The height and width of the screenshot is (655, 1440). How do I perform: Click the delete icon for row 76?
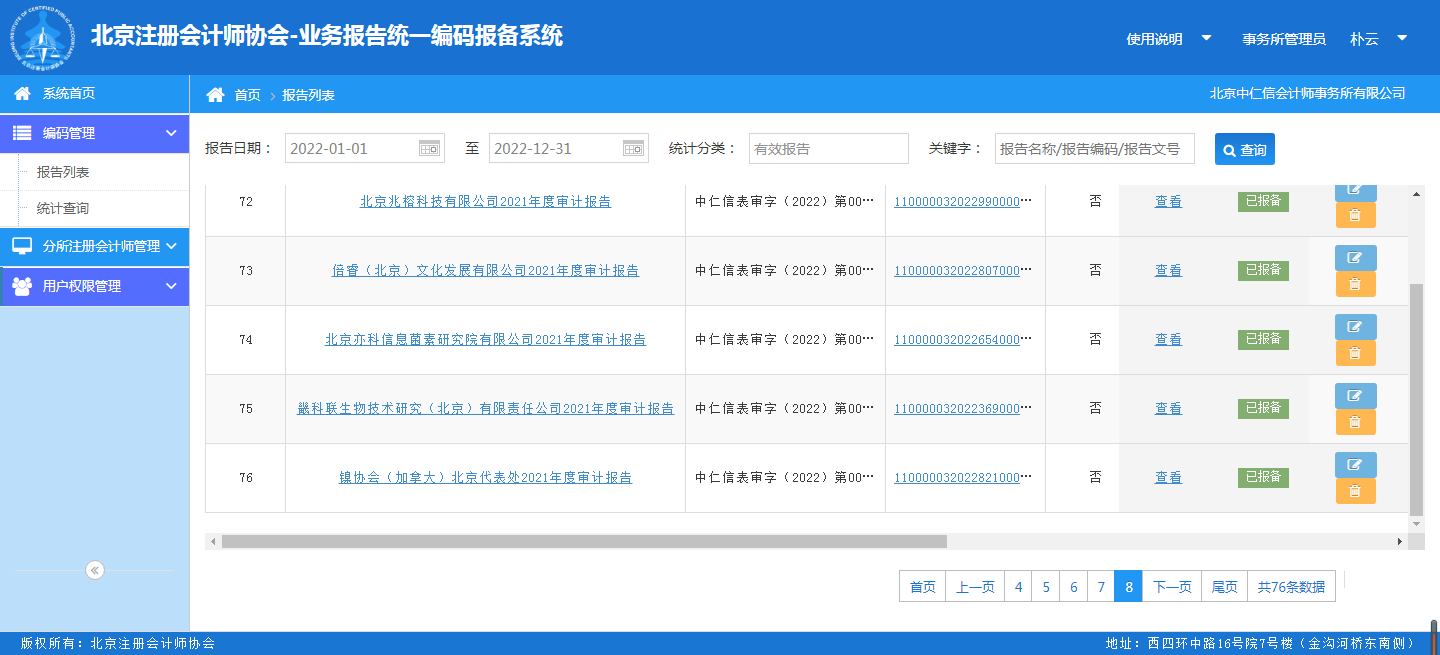(x=1355, y=491)
